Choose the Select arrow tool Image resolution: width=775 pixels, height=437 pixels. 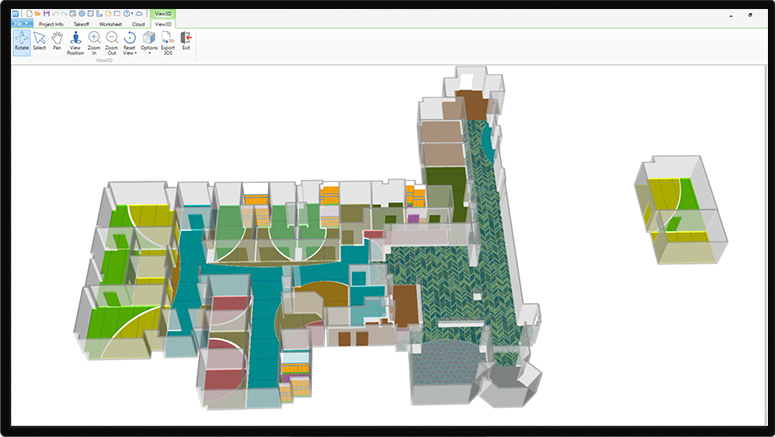click(x=39, y=41)
